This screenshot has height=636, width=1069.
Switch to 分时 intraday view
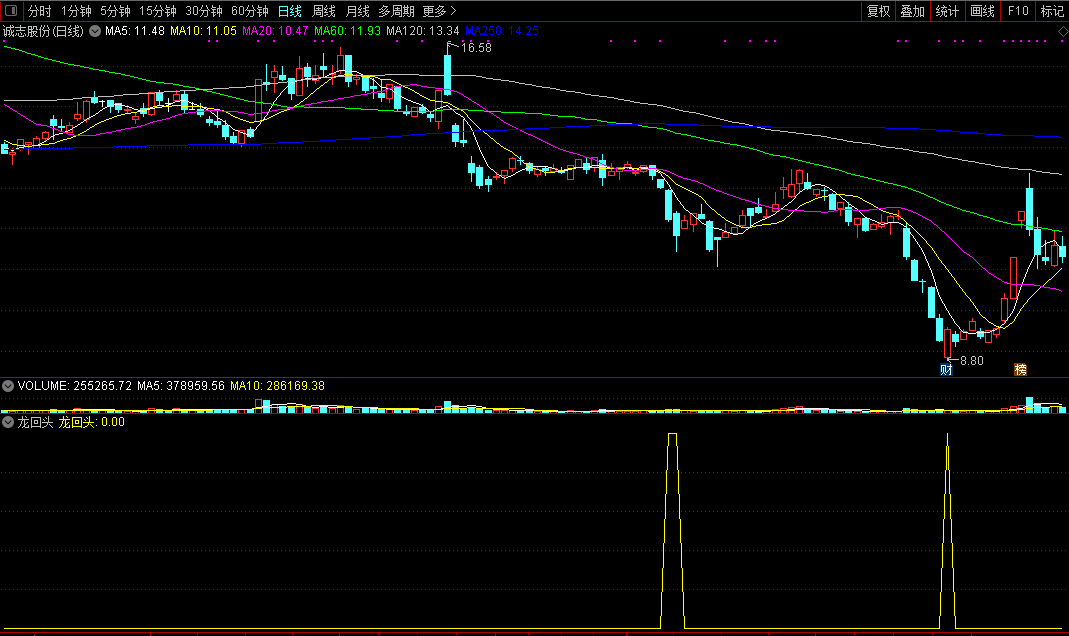pyautogui.click(x=40, y=11)
